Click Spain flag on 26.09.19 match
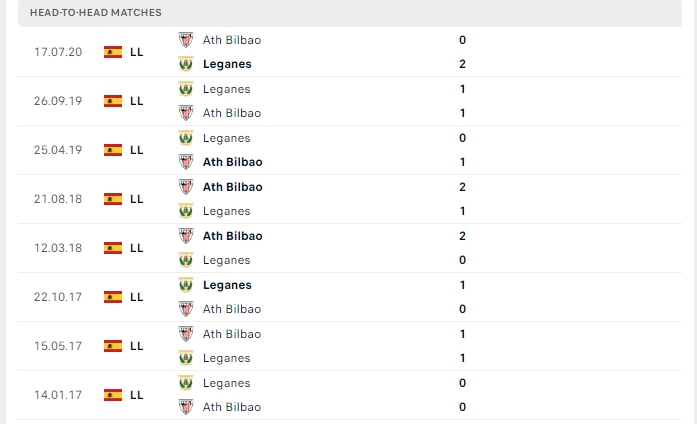 pyautogui.click(x=113, y=101)
